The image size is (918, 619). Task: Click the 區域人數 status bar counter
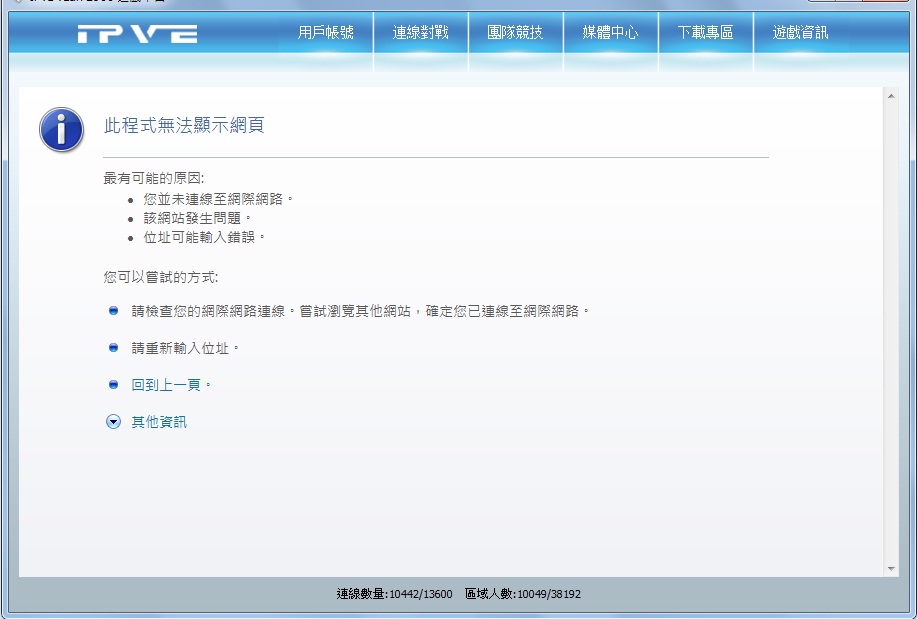[x=522, y=594]
